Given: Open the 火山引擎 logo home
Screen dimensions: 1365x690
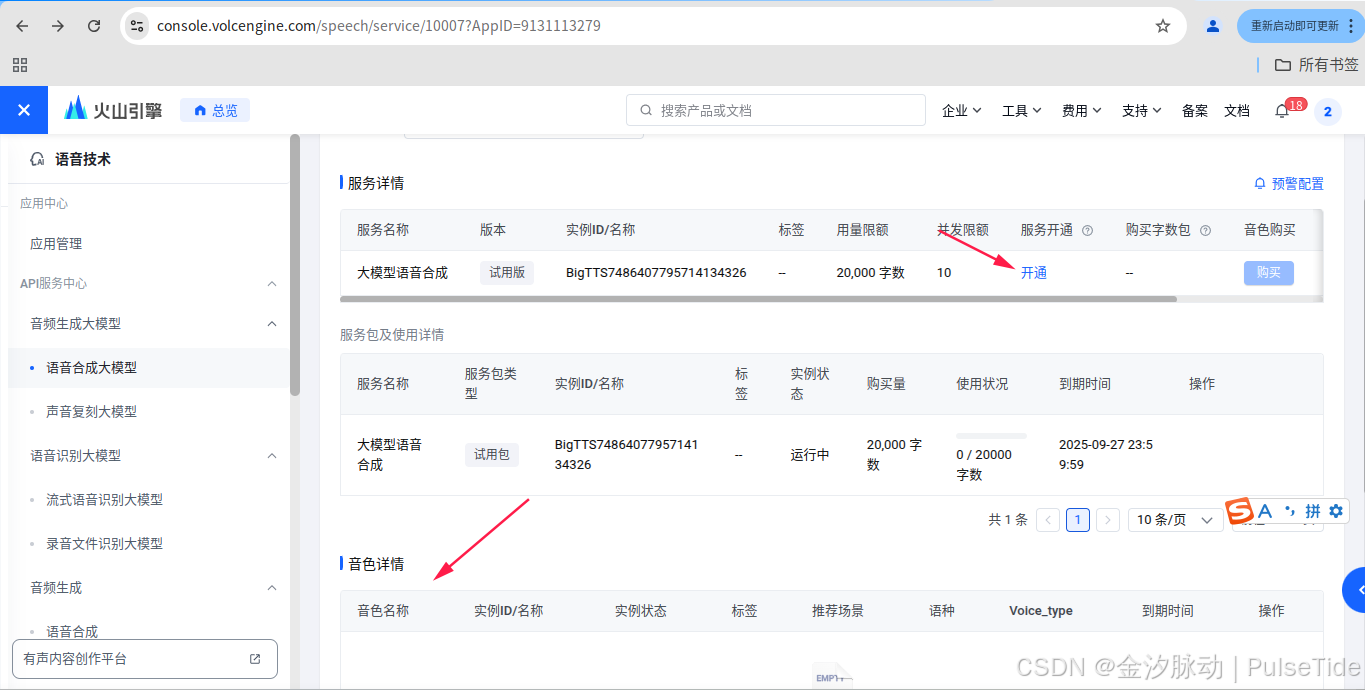Looking at the screenshot, I should point(113,110).
